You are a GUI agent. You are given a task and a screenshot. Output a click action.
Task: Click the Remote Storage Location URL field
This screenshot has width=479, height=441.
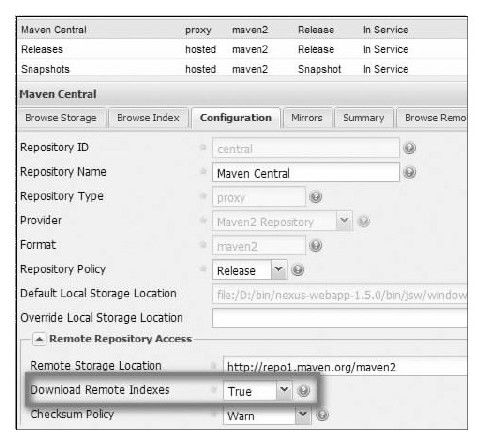pyautogui.click(x=345, y=366)
